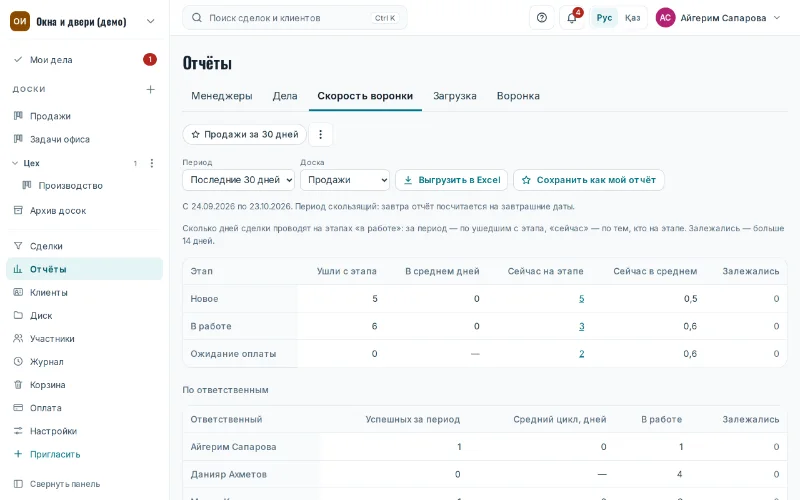Select the Скорость воронки tab
800x500 pixels.
[x=365, y=96]
